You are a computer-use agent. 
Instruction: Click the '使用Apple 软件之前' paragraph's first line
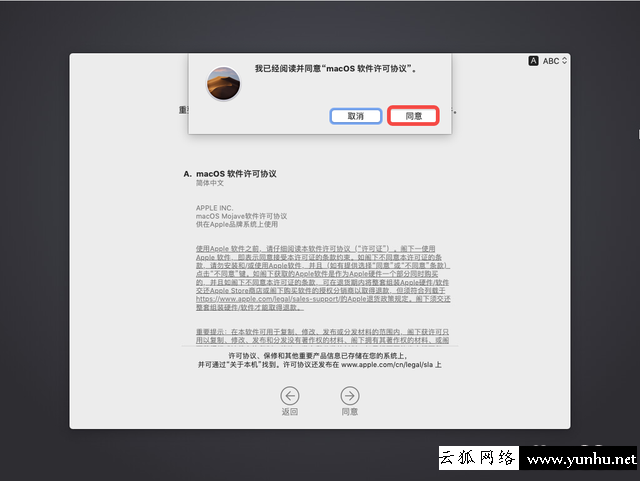316,249
